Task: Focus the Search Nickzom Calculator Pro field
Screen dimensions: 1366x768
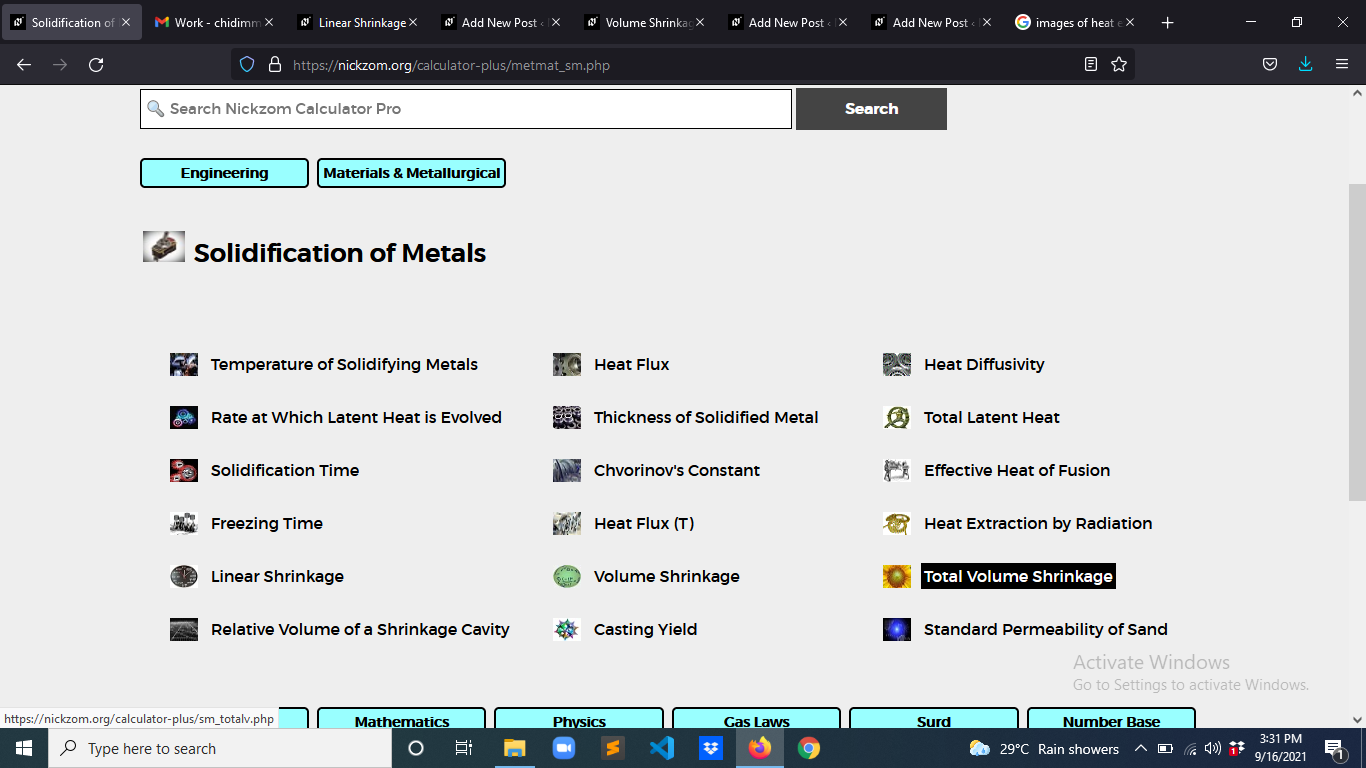Action: pyautogui.click(x=466, y=109)
